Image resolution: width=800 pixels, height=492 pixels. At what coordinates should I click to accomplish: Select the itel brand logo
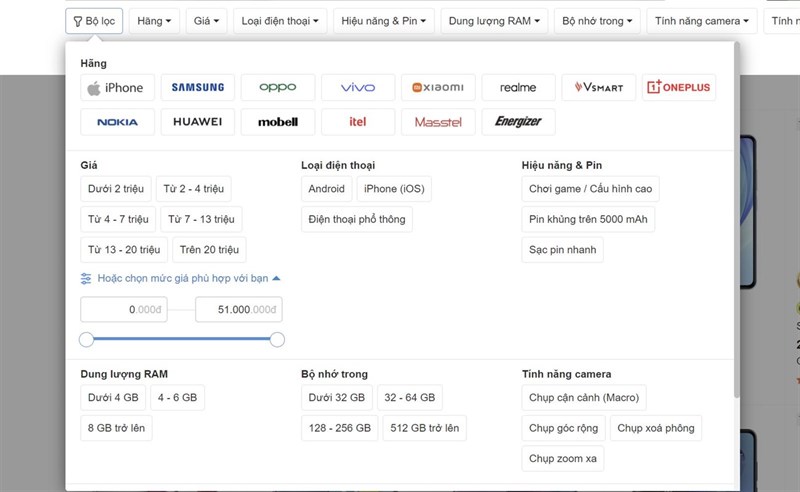pyautogui.click(x=358, y=122)
